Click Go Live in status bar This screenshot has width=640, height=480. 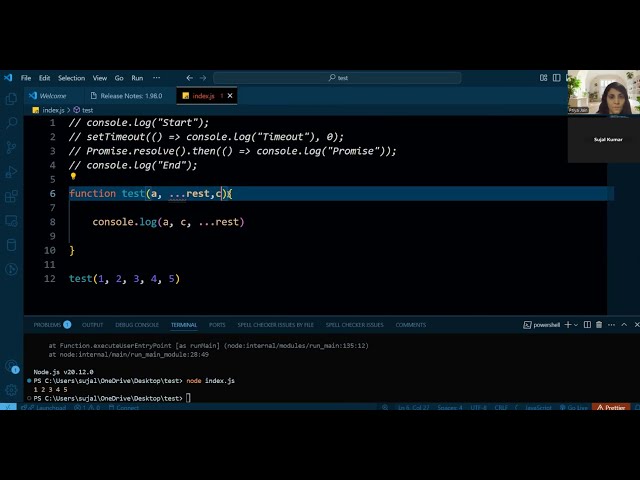tap(574, 407)
